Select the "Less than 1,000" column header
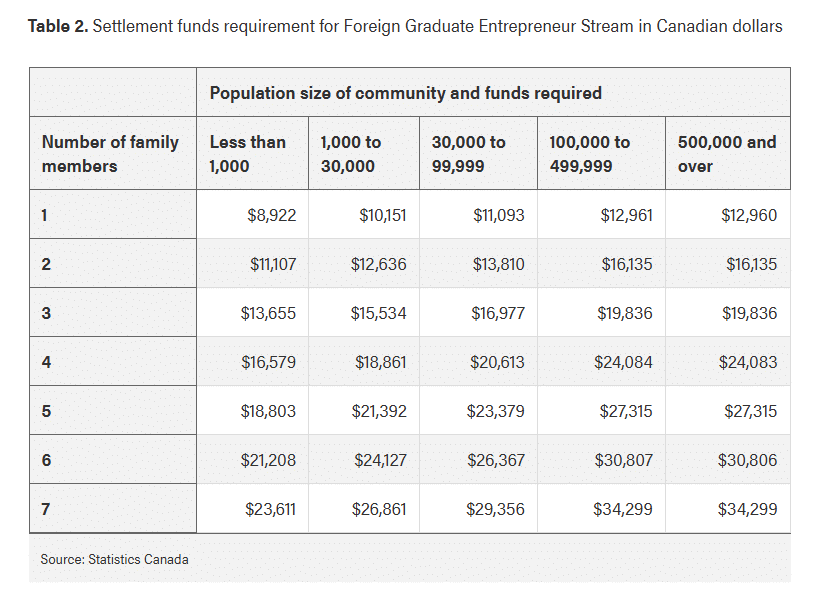This screenshot has width=826, height=614. coord(247,154)
